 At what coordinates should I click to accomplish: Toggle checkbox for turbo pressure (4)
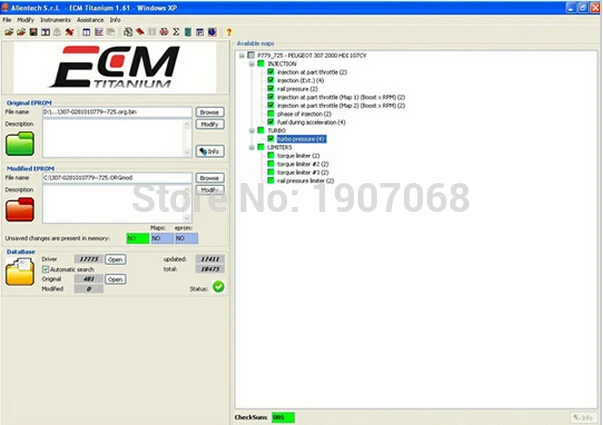(271, 138)
